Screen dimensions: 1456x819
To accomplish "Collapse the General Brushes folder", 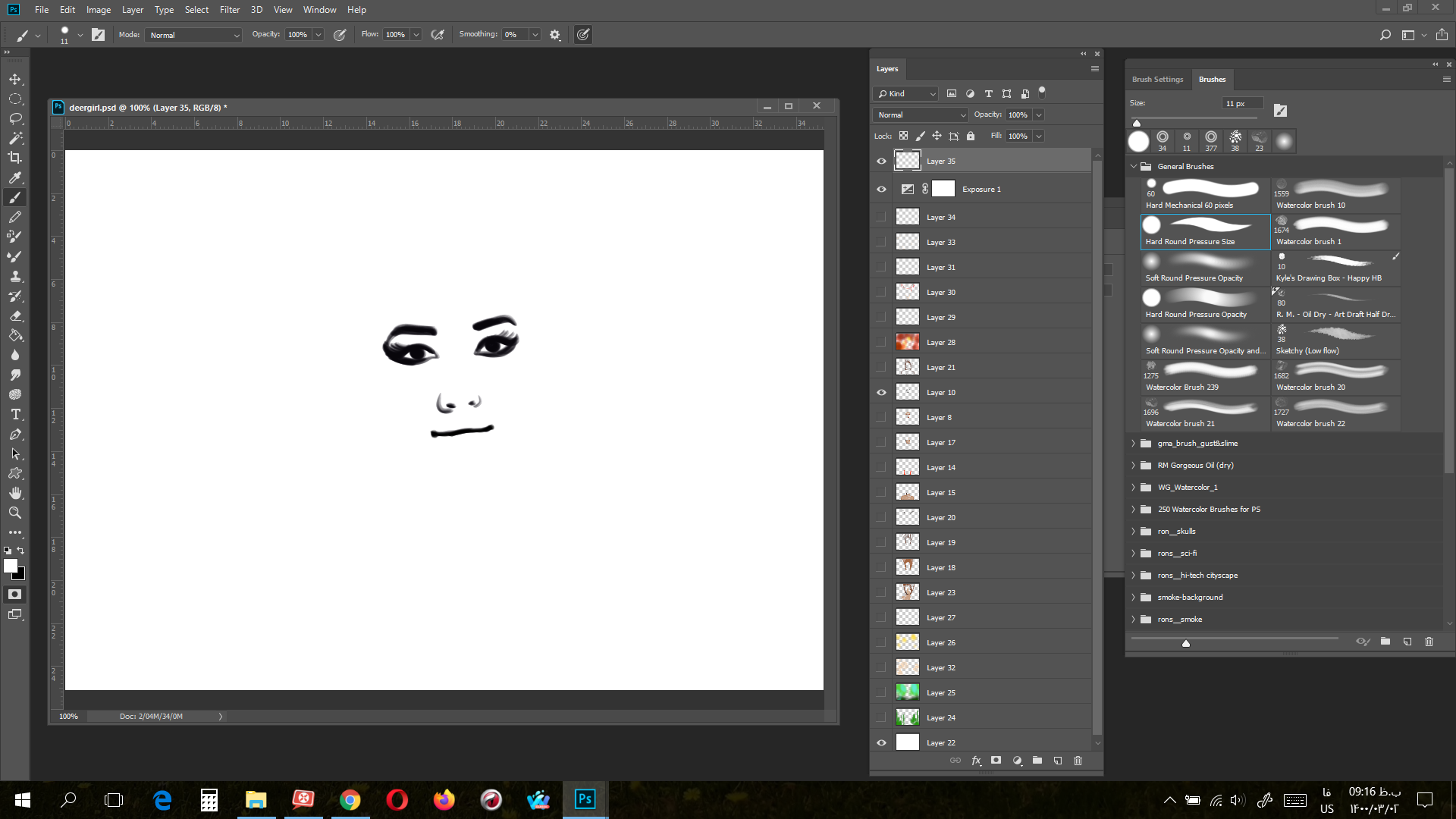I will point(1134,167).
